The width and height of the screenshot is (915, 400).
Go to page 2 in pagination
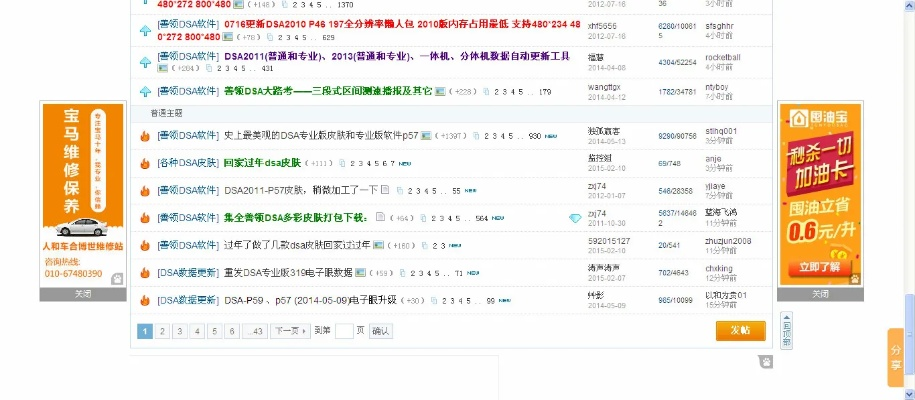(162, 331)
